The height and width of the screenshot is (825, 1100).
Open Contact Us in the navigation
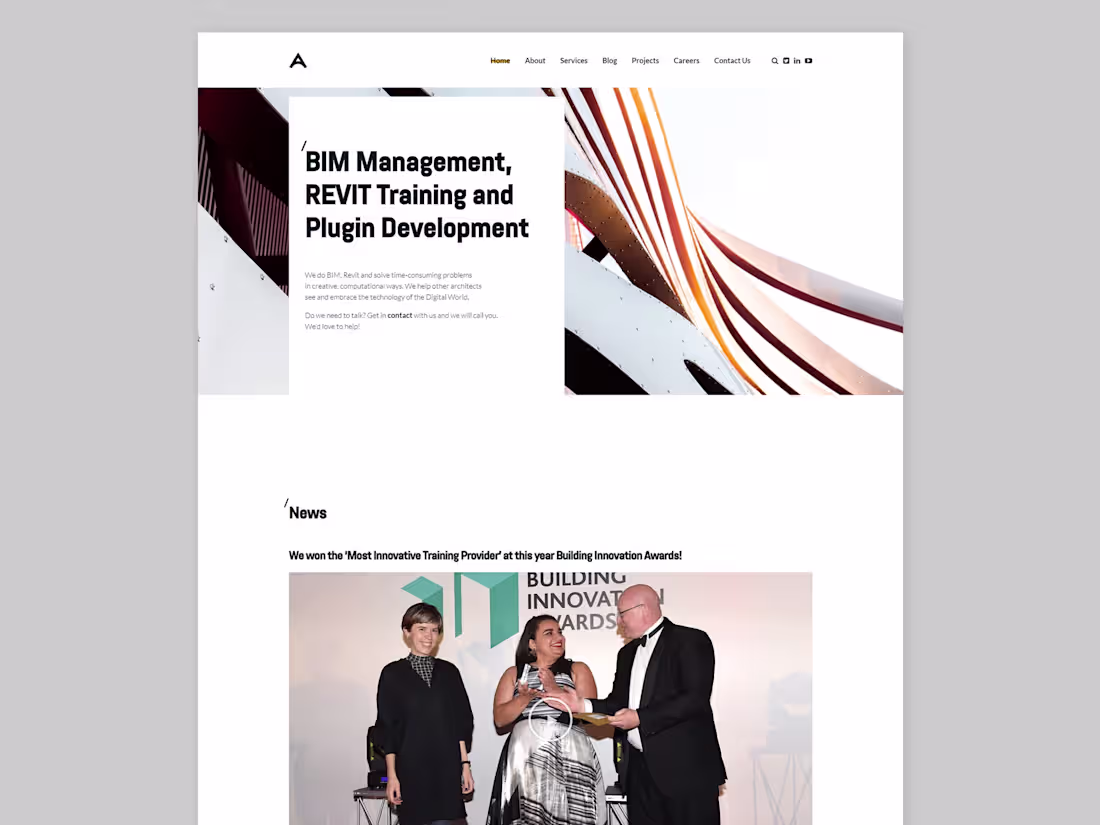click(732, 61)
